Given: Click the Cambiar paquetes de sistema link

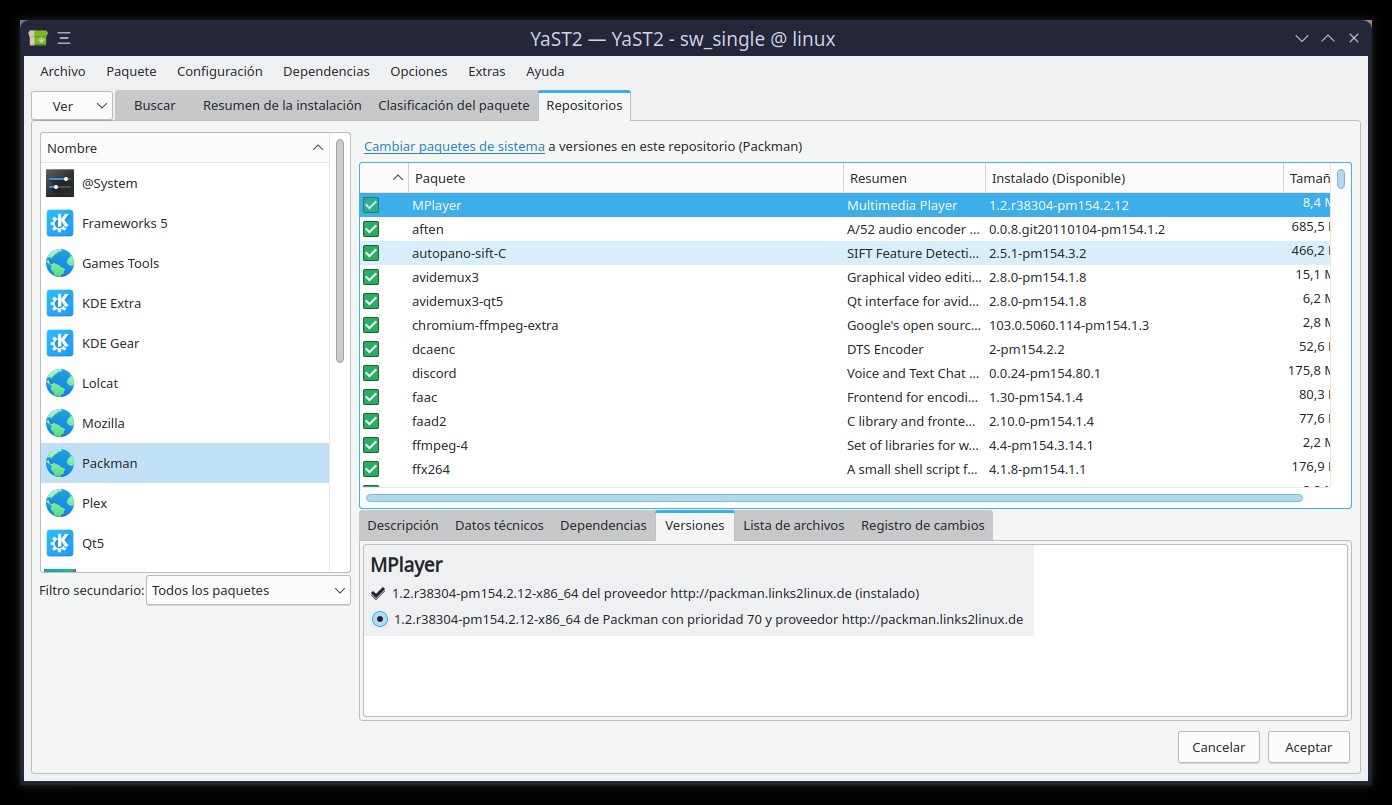Looking at the screenshot, I should [454, 146].
